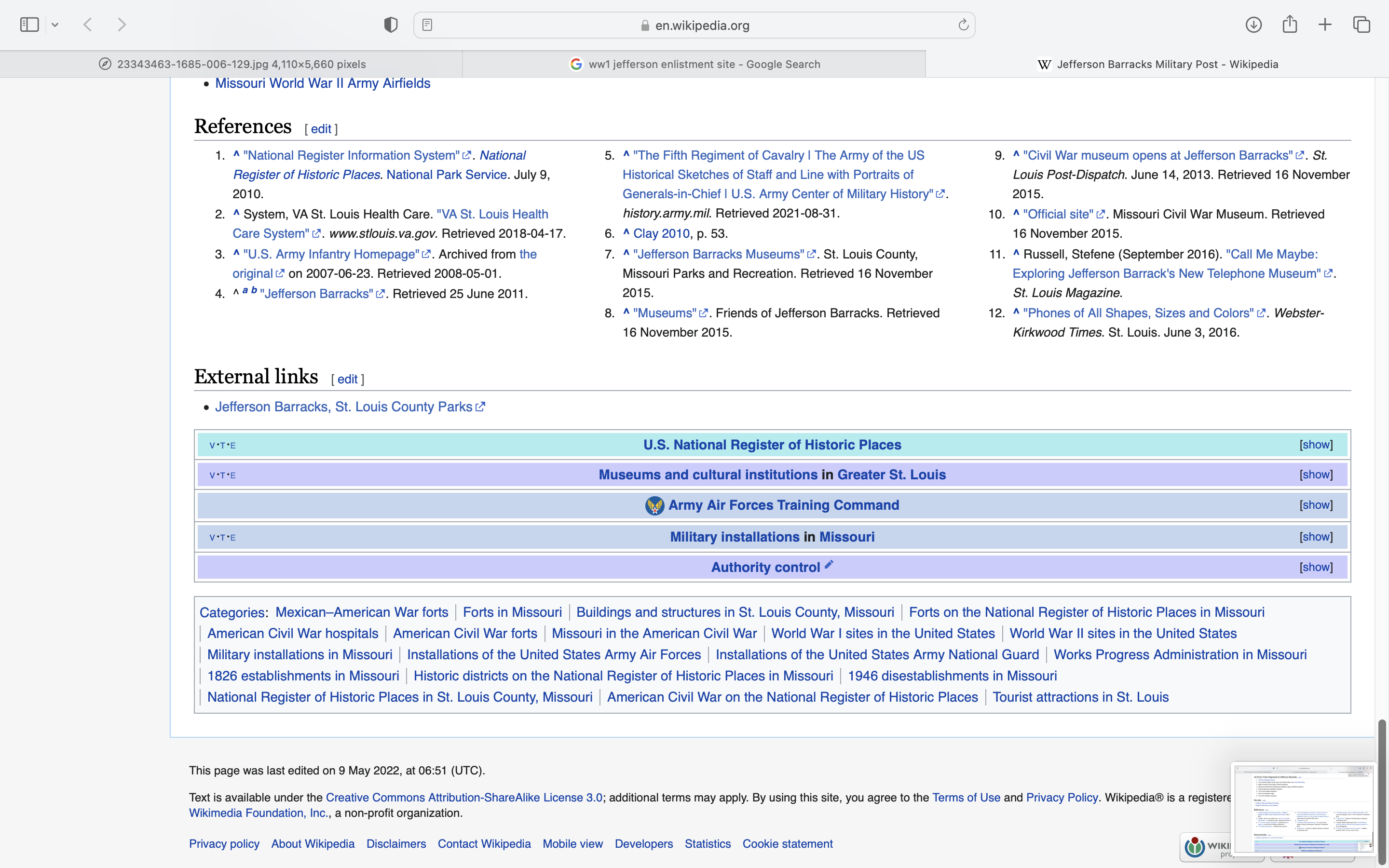1389x868 pixels.
Task: Switch to the Google Search tab
Action: (x=694, y=64)
